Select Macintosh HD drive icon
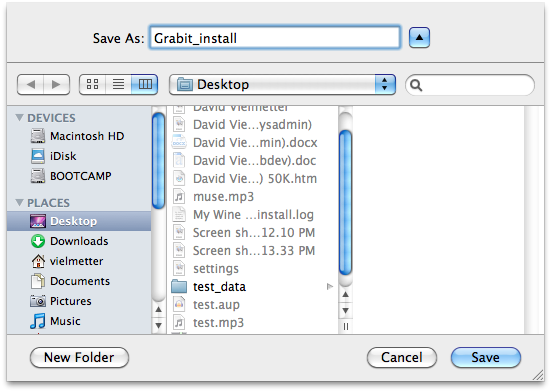Screen dimensions: 551x392 tap(38, 136)
